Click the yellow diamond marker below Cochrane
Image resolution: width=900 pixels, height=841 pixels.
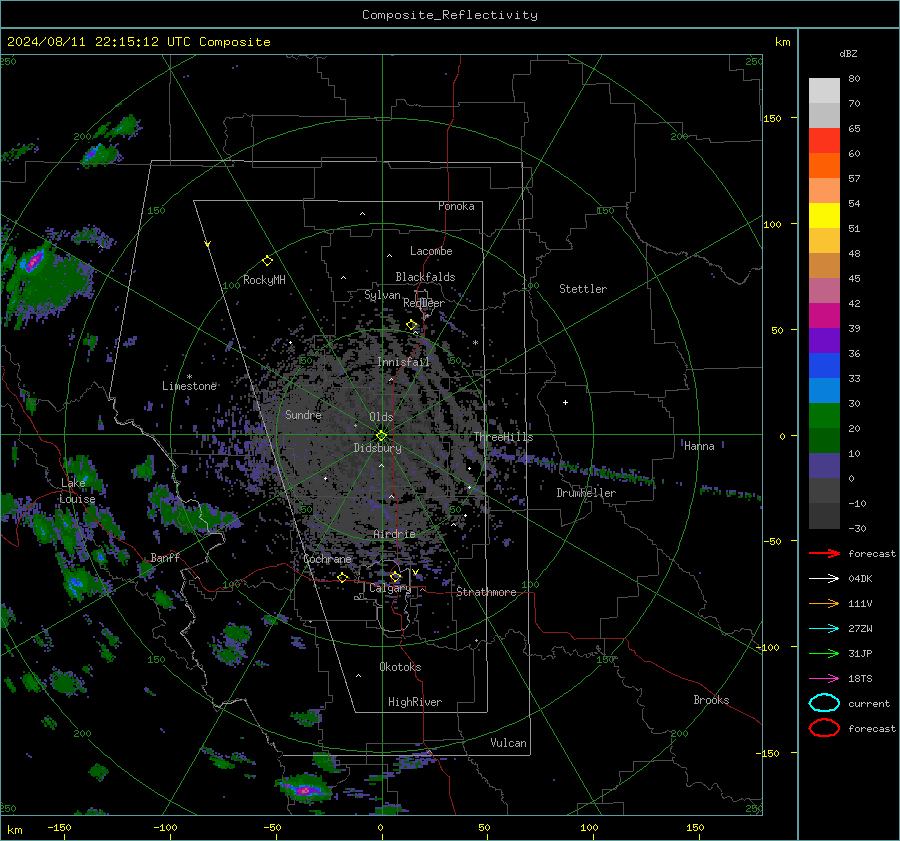click(x=342, y=577)
